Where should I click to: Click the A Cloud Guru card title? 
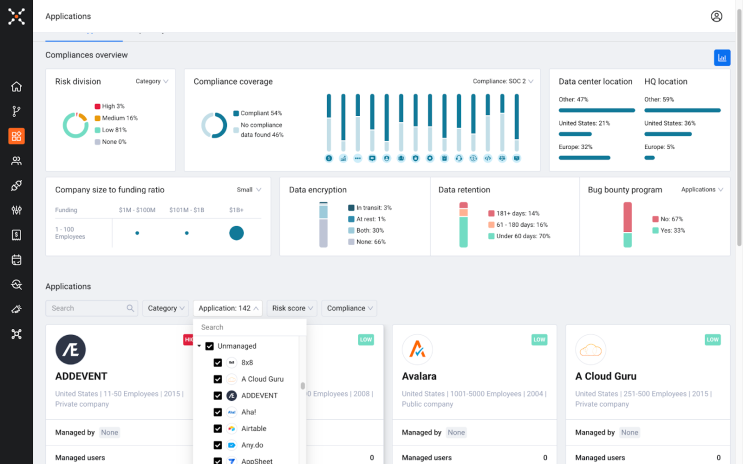[606, 377]
